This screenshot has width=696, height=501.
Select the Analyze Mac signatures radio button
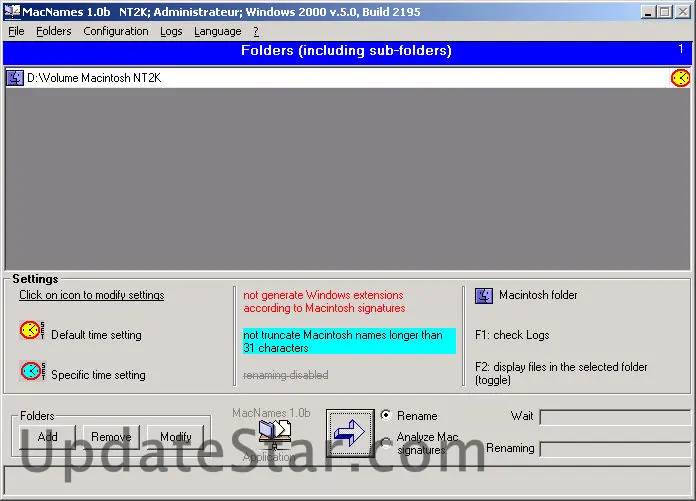(x=386, y=442)
